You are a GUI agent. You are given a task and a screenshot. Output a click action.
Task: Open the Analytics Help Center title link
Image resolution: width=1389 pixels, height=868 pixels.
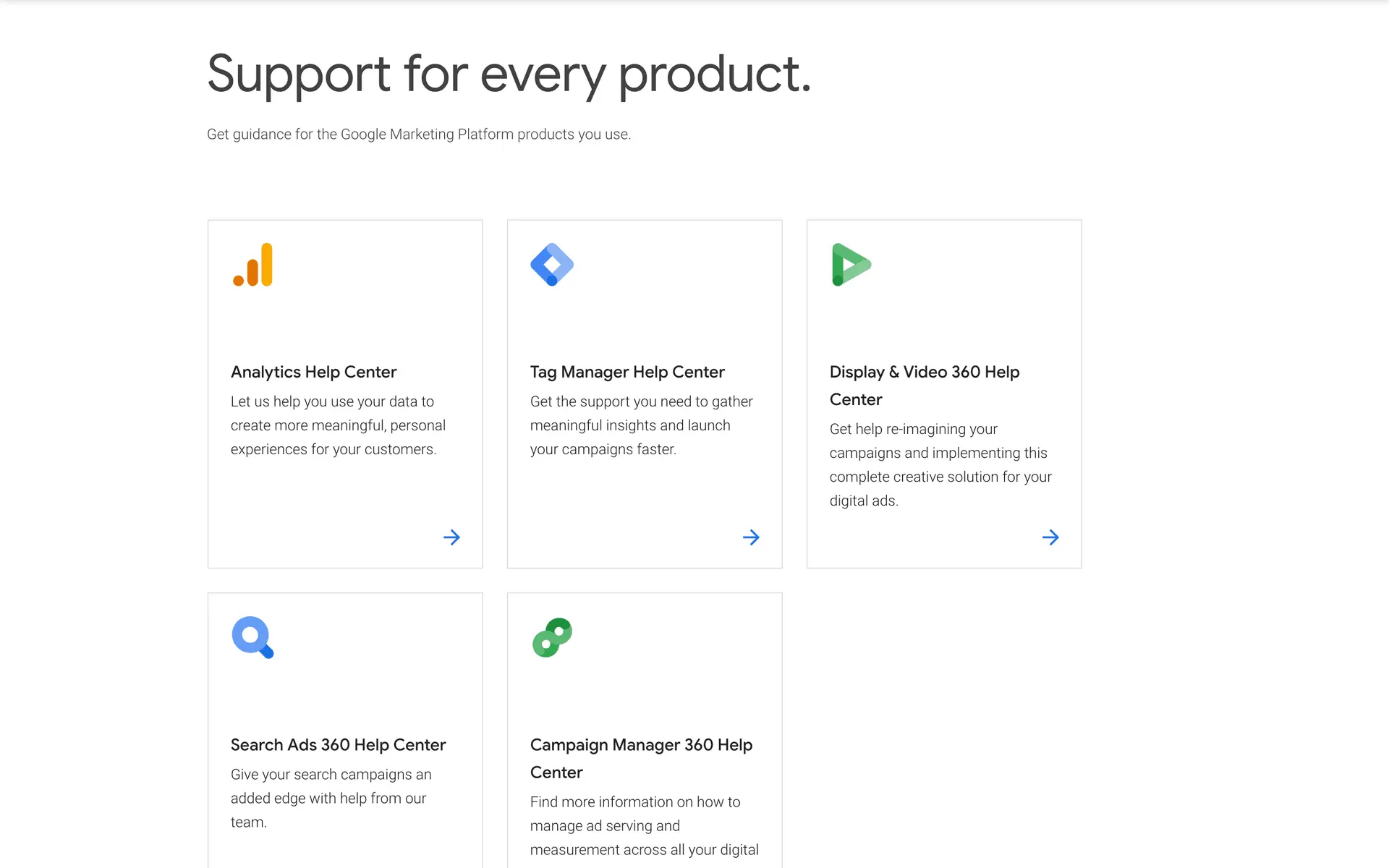pyautogui.click(x=313, y=372)
